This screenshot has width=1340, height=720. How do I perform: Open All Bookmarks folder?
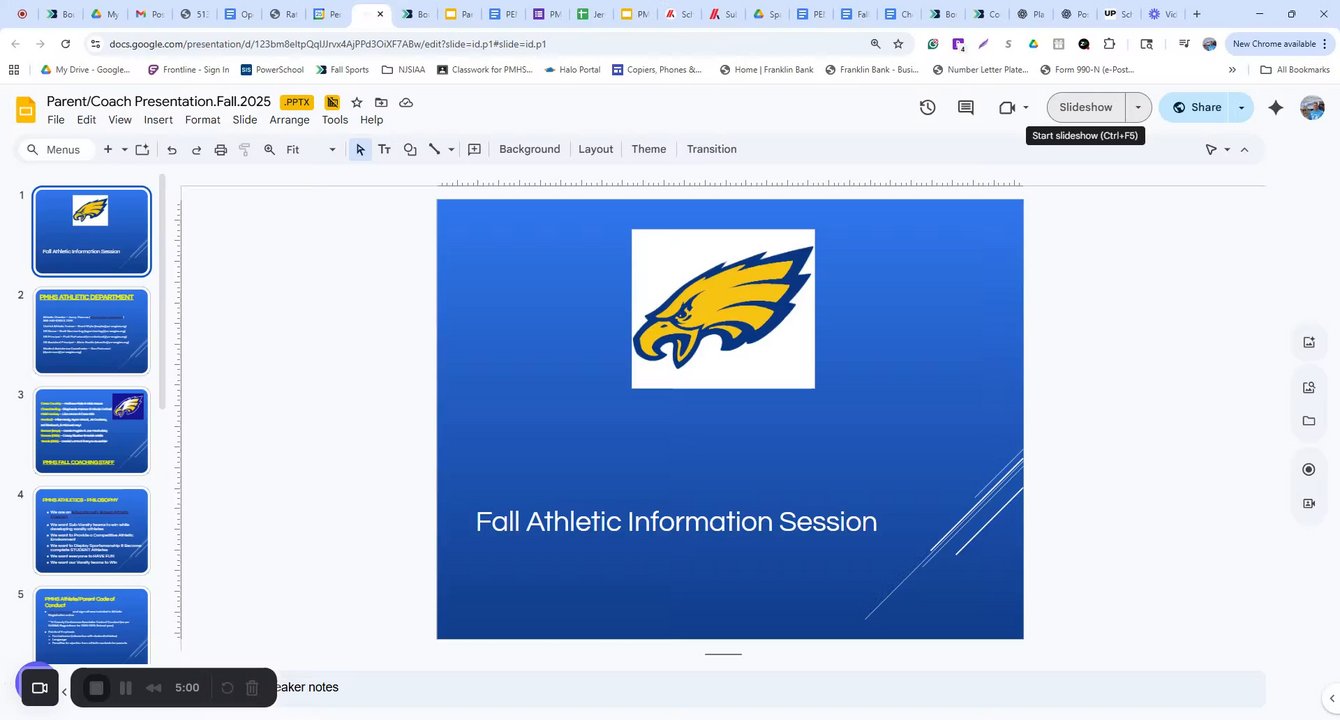[x=1295, y=70]
